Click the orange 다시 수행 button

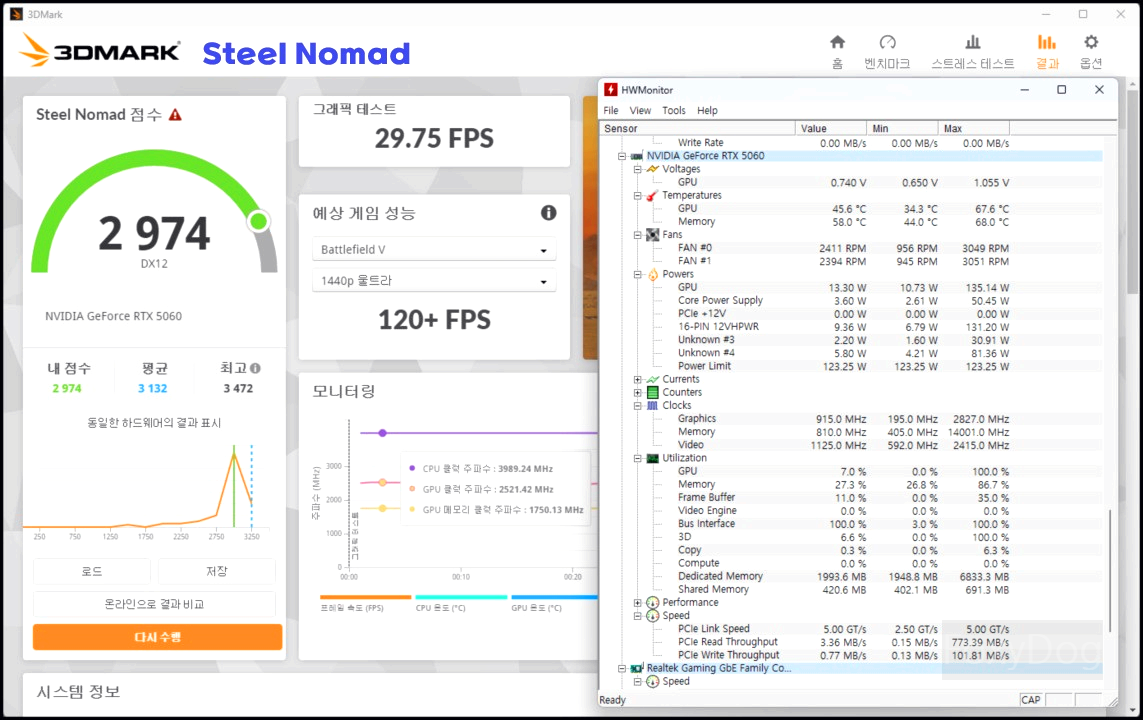click(x=157, y=637)
